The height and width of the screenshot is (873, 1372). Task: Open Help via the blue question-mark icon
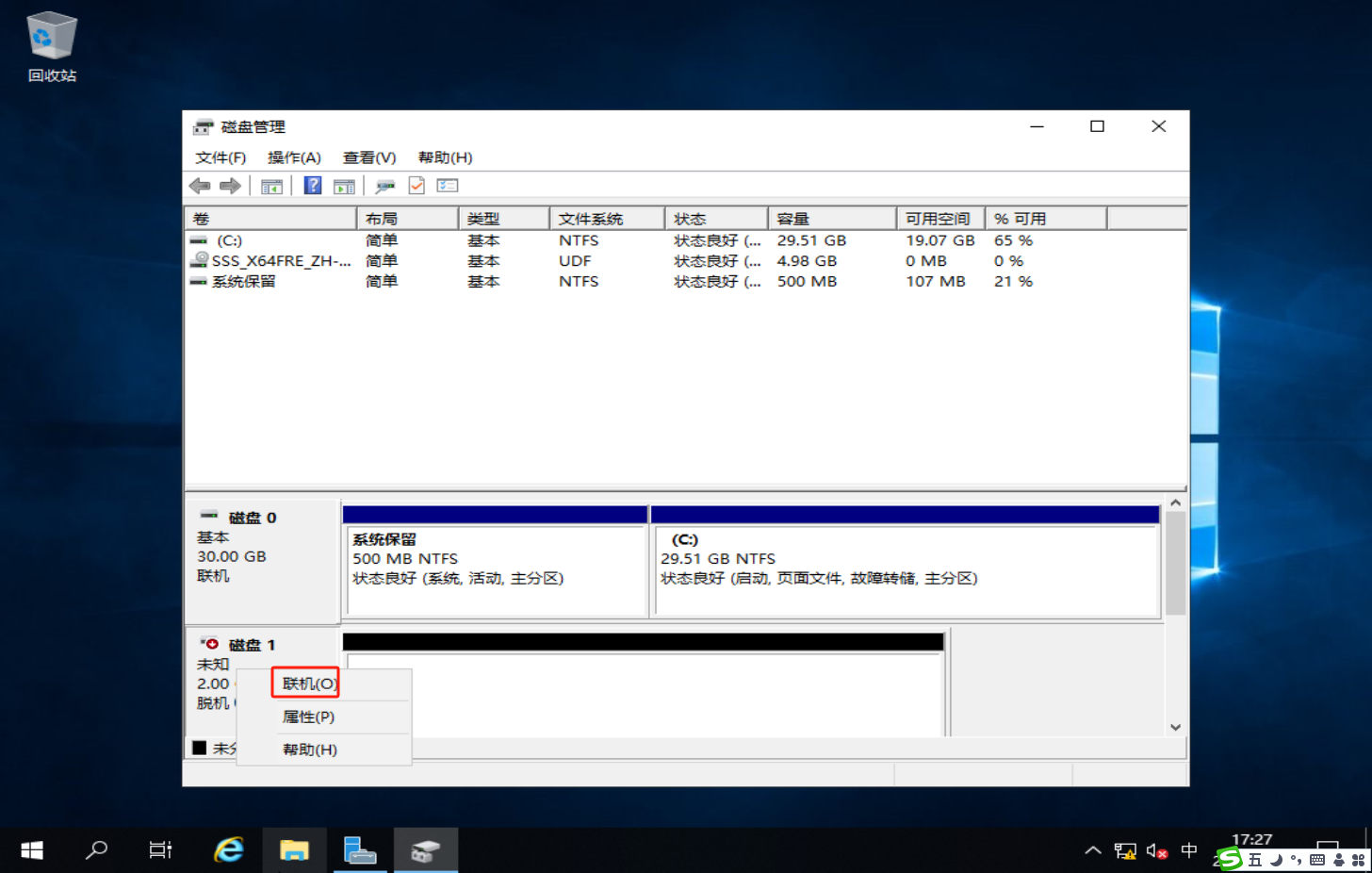(x=313, y=186)
